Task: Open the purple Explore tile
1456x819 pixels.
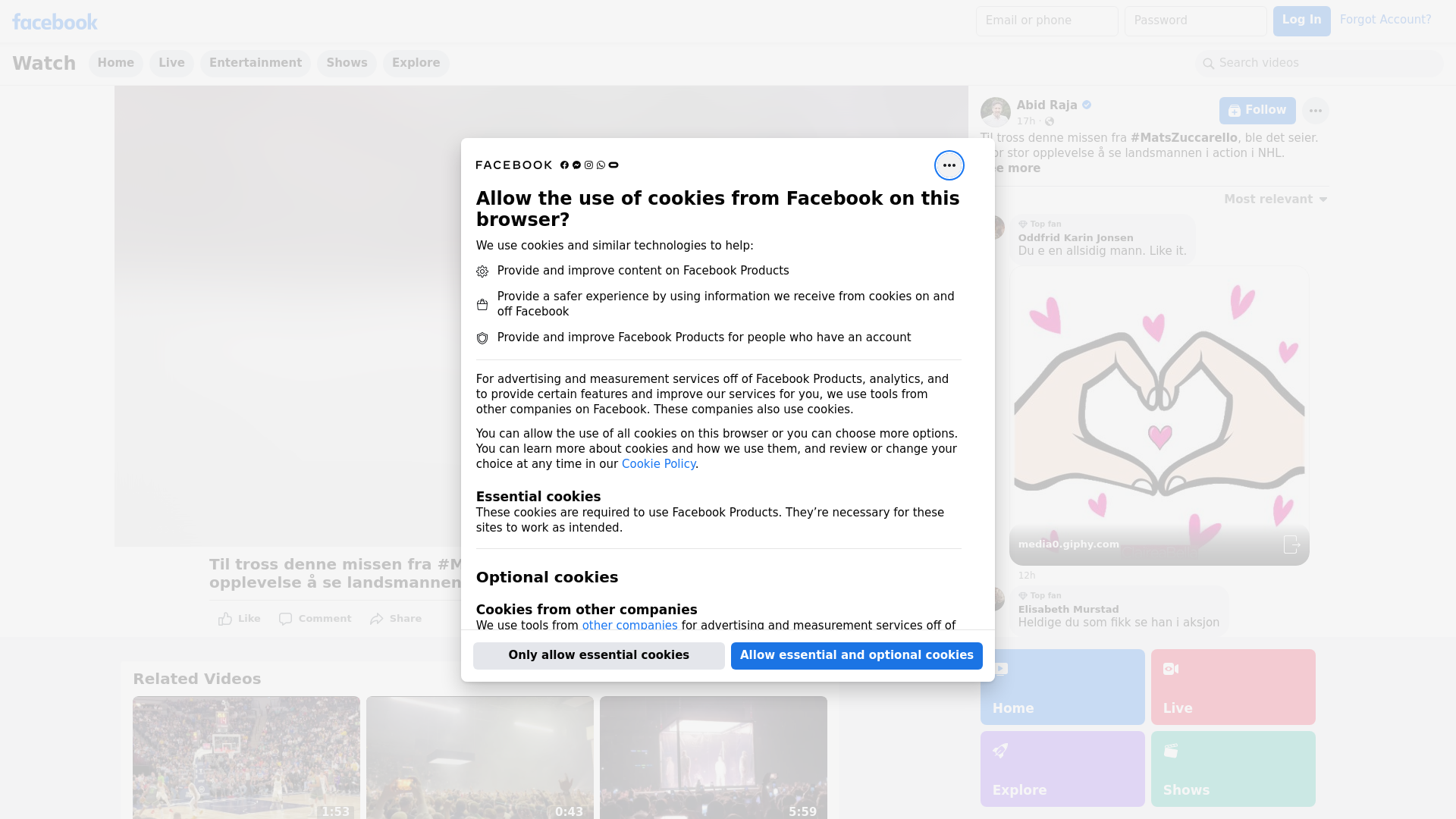Action: point(1062,769)
